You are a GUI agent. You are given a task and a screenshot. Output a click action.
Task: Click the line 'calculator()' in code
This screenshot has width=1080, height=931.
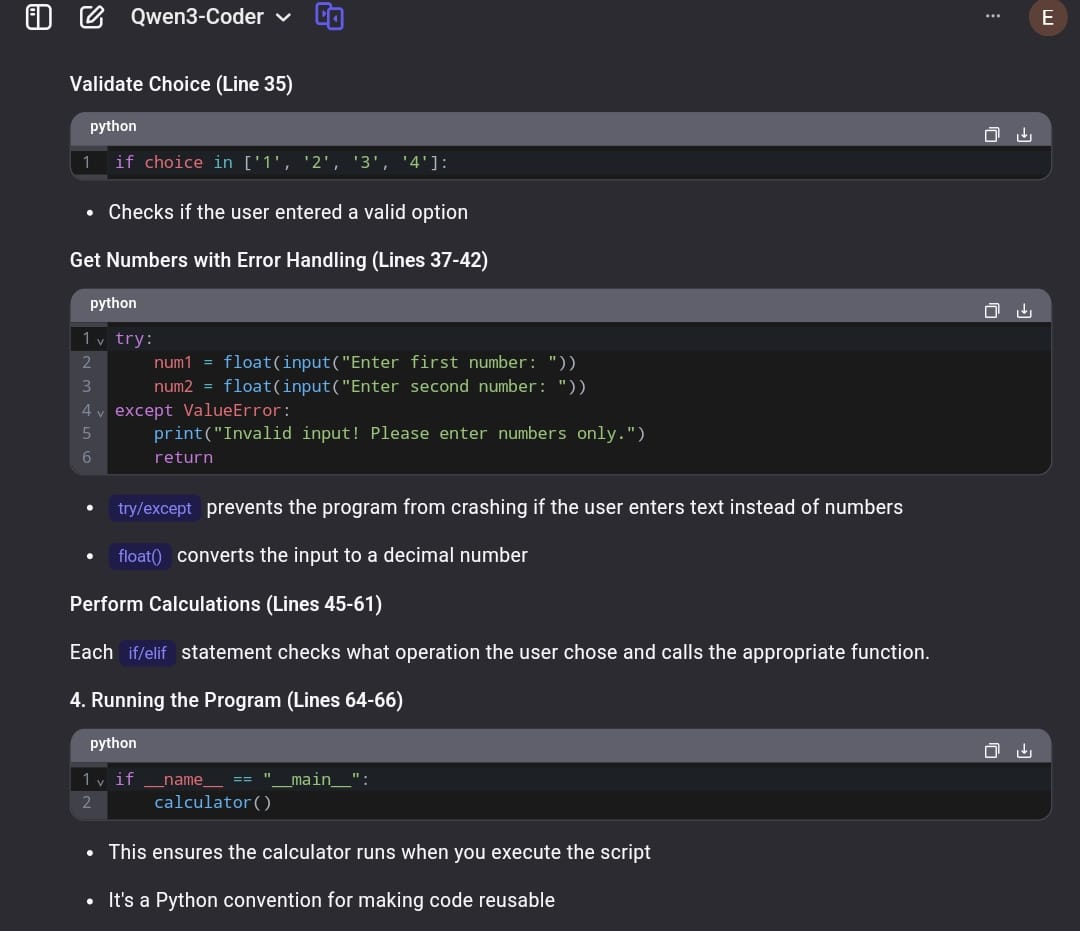(x=213, y=802)
